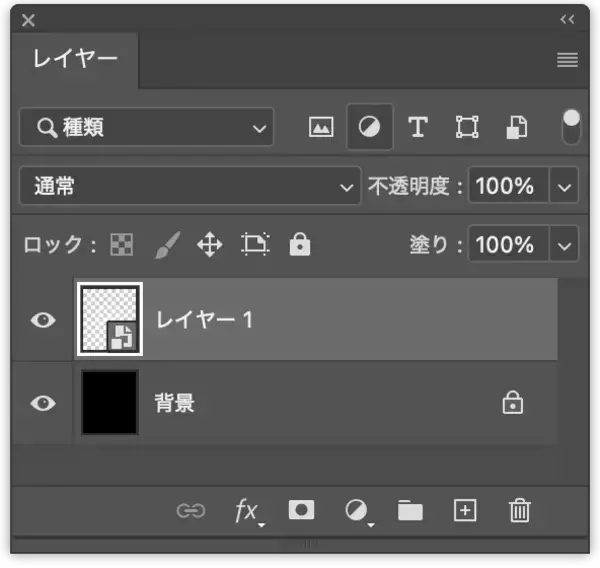Select the レイヤー panel tab
The width and height of the screenshot is (600, 568).
[75, 59]
